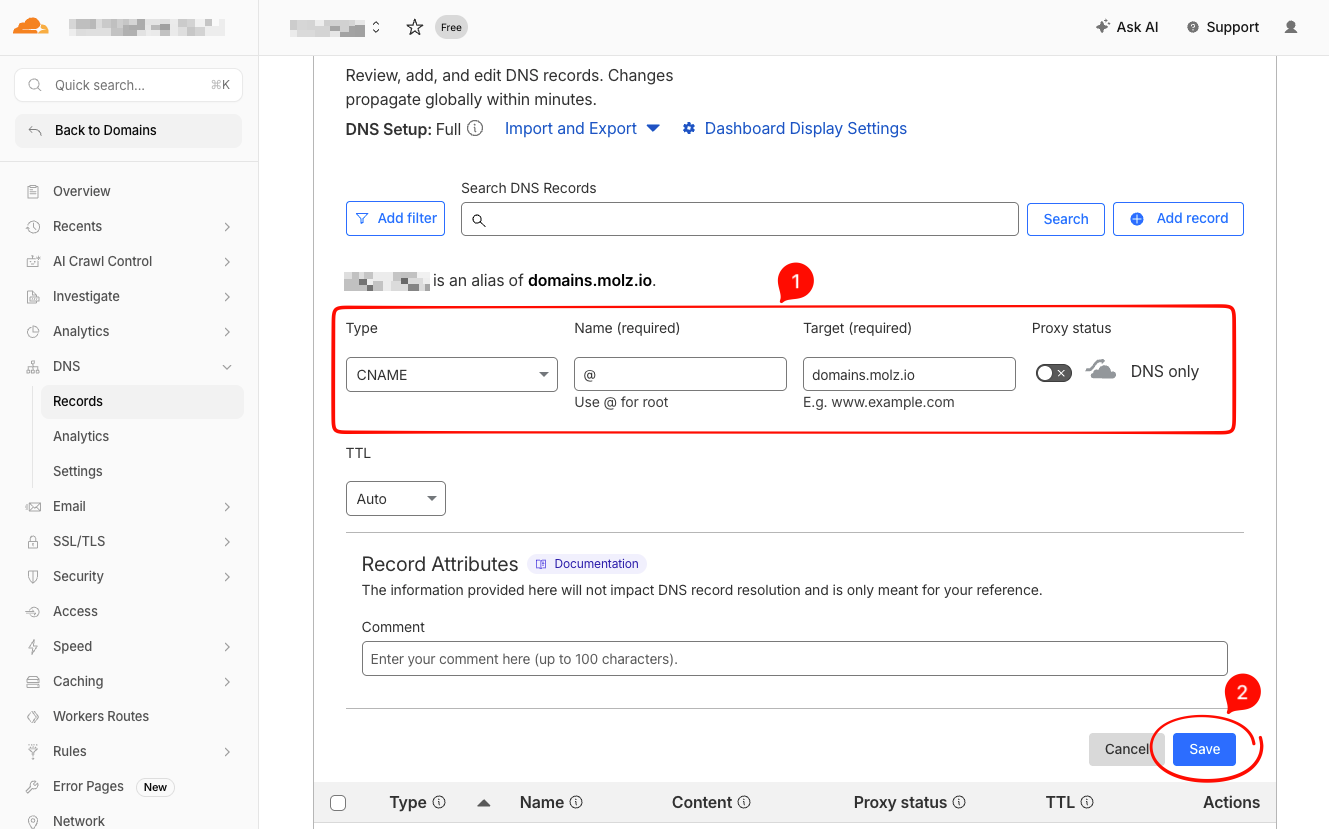Screen dimensions: 1329x829
Task: Click the Investigate document icon
Action: 33,296
